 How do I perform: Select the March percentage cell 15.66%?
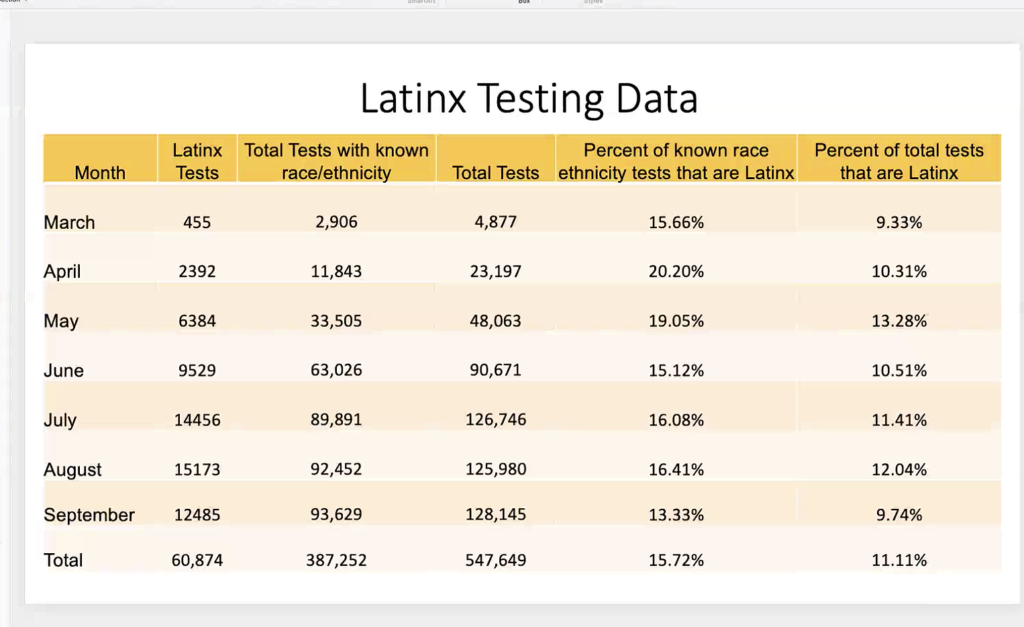(x=676, y=223)
